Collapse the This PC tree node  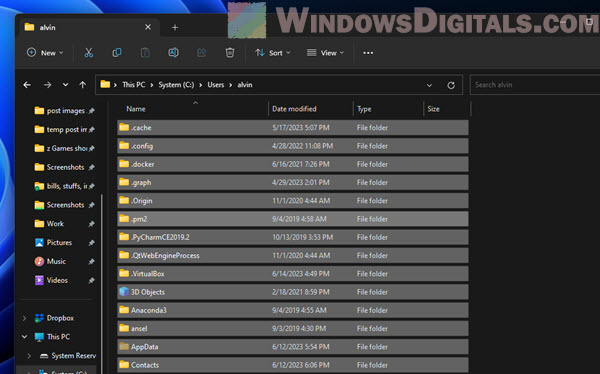pyautogui.click(x=24, y=337)
